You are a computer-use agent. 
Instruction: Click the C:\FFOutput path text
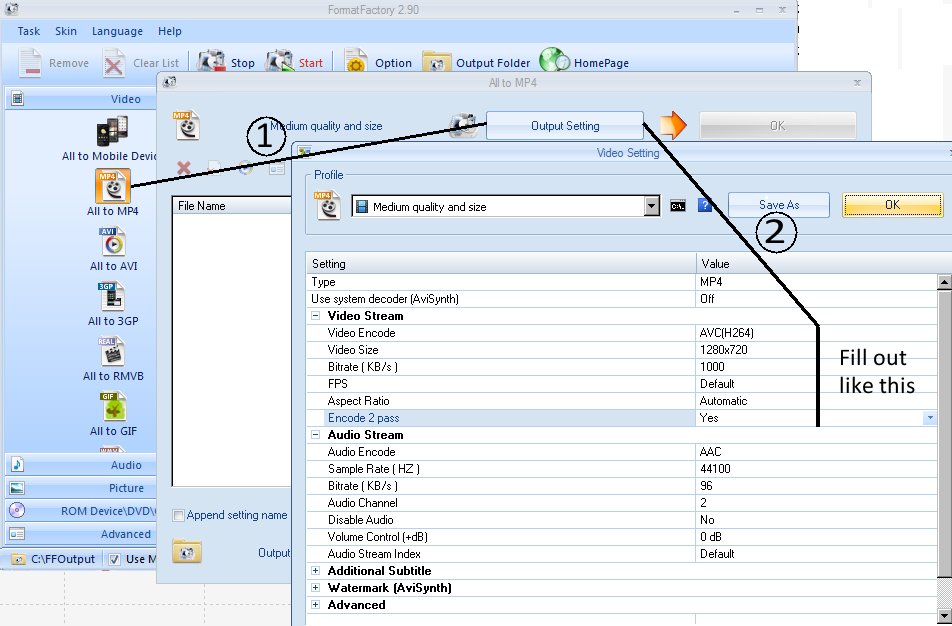click(x=63, y=559)
